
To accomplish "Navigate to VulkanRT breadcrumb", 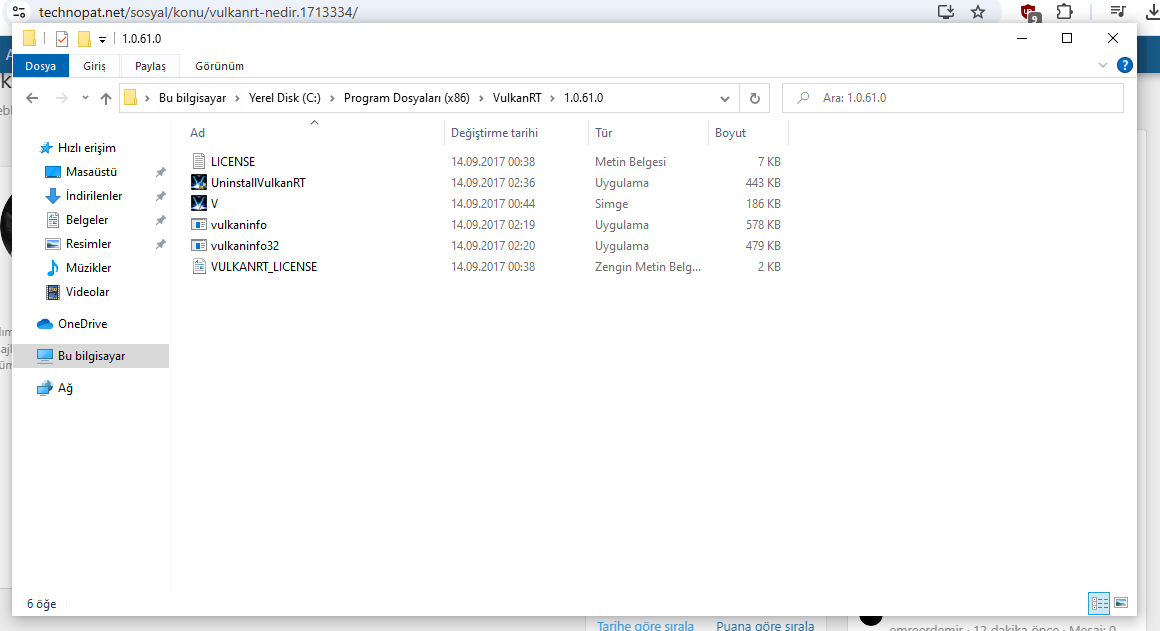I will click(x=517, y=98).
